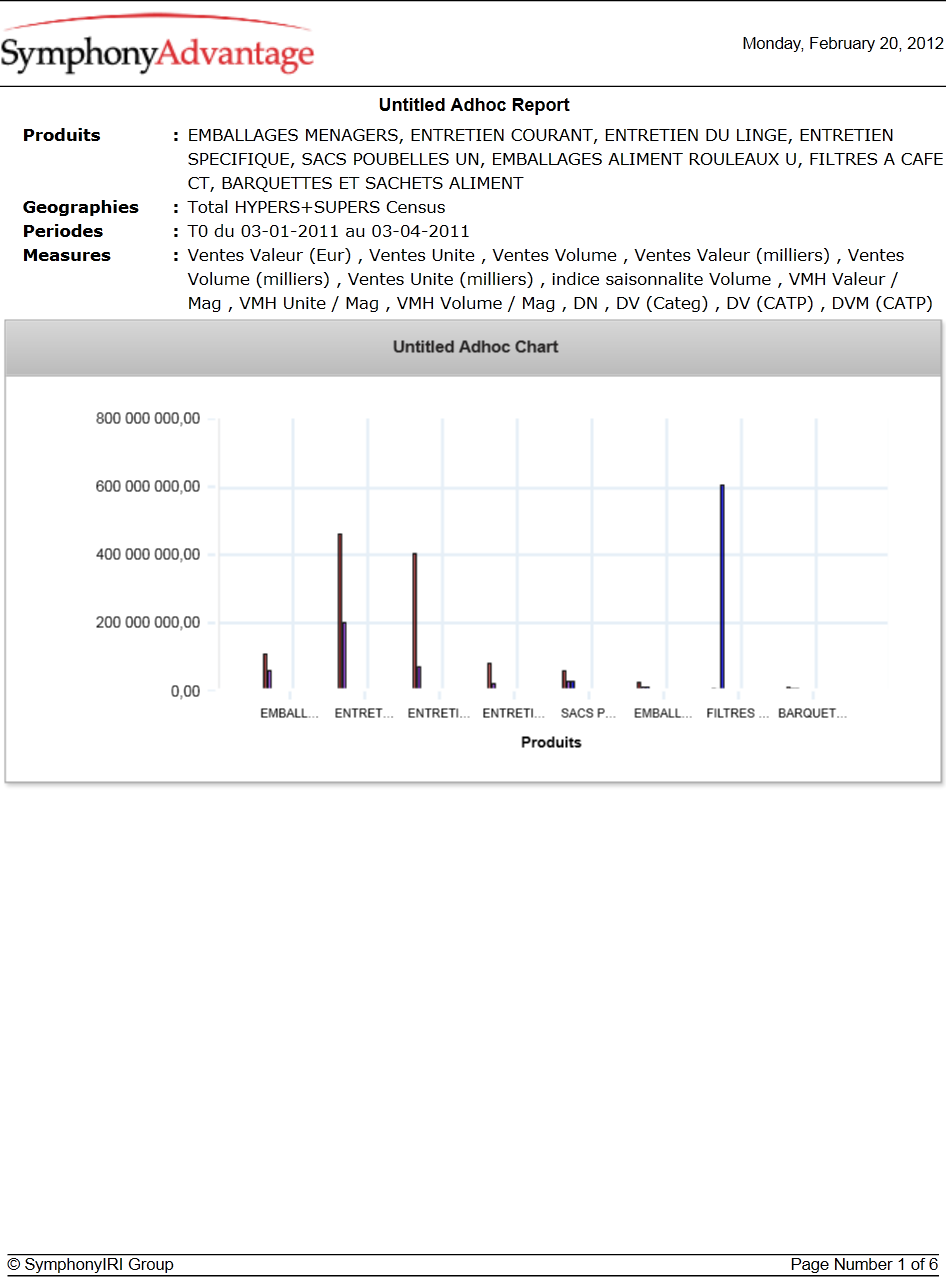Click the FILTRES ... category label
This screenshot has height=1284, width=946.
point(738,714)
